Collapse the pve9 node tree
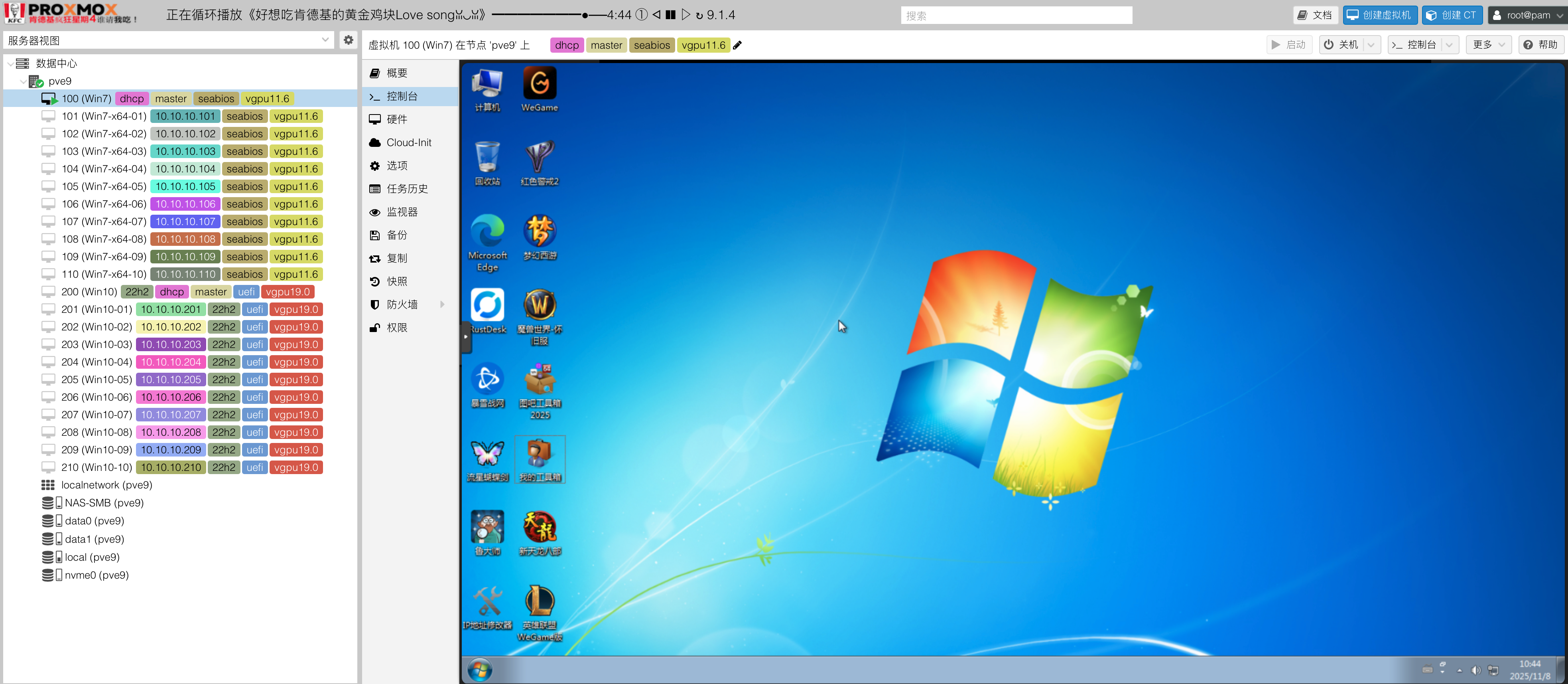The image size is (1568, 684). (x=23, y=81)
